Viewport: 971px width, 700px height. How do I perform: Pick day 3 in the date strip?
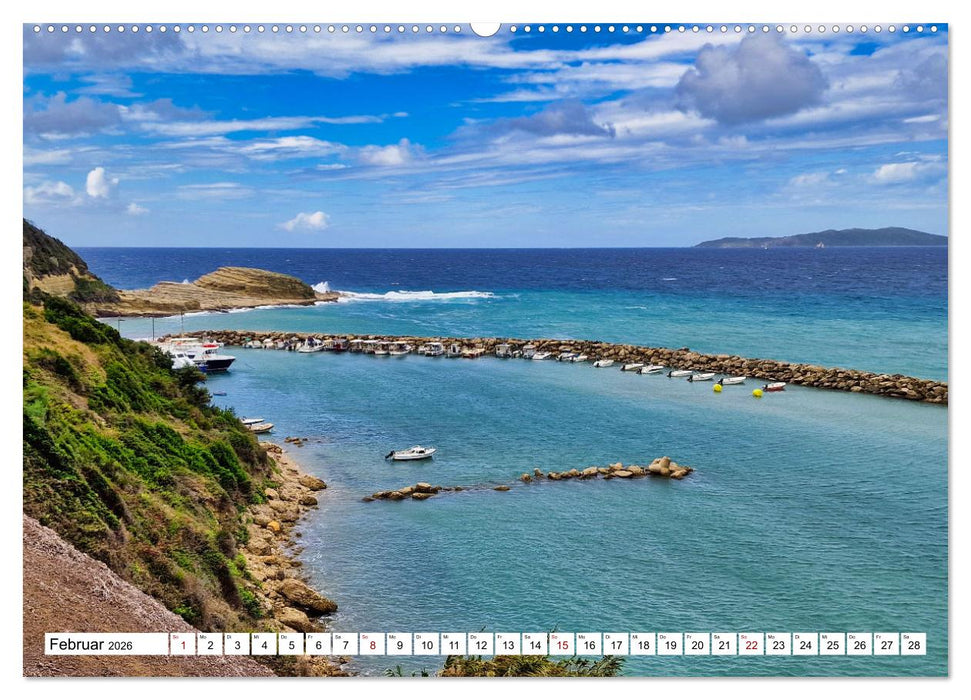click(237, 644)
